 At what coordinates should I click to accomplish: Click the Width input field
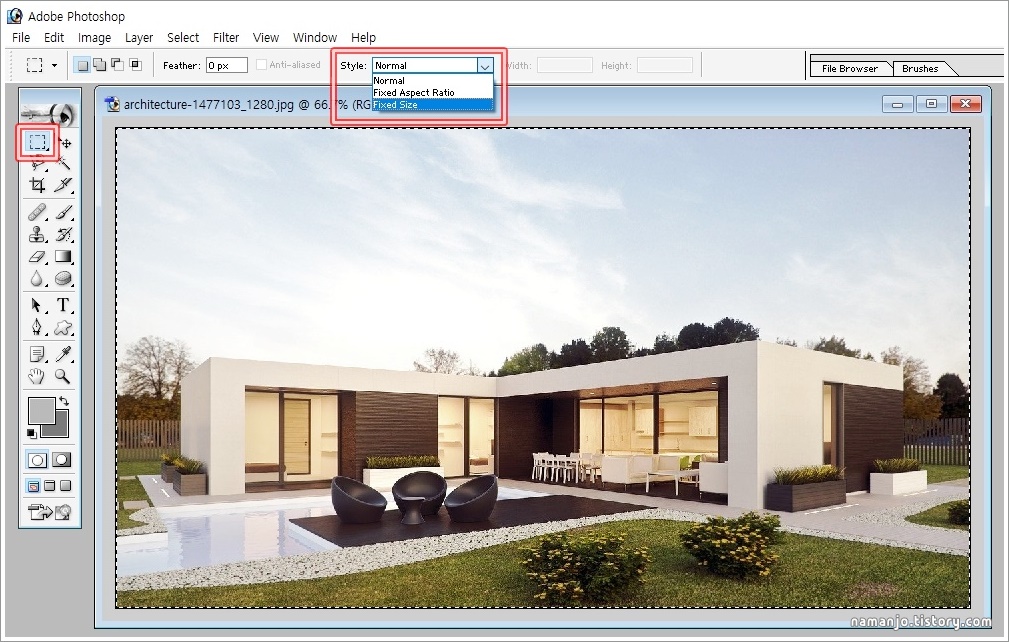pos(564,65)
